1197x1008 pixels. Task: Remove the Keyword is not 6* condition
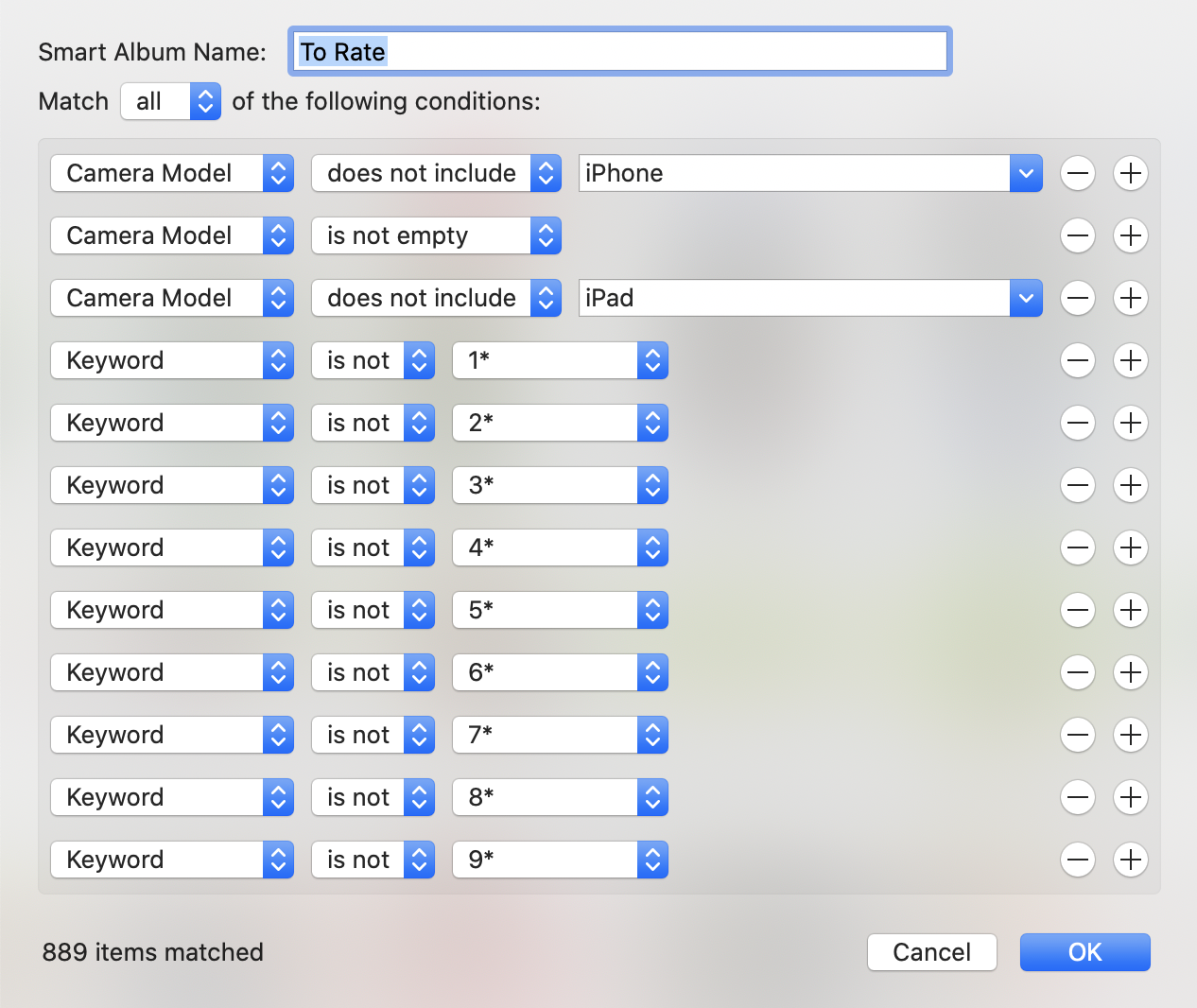[x=1078, y=672]
